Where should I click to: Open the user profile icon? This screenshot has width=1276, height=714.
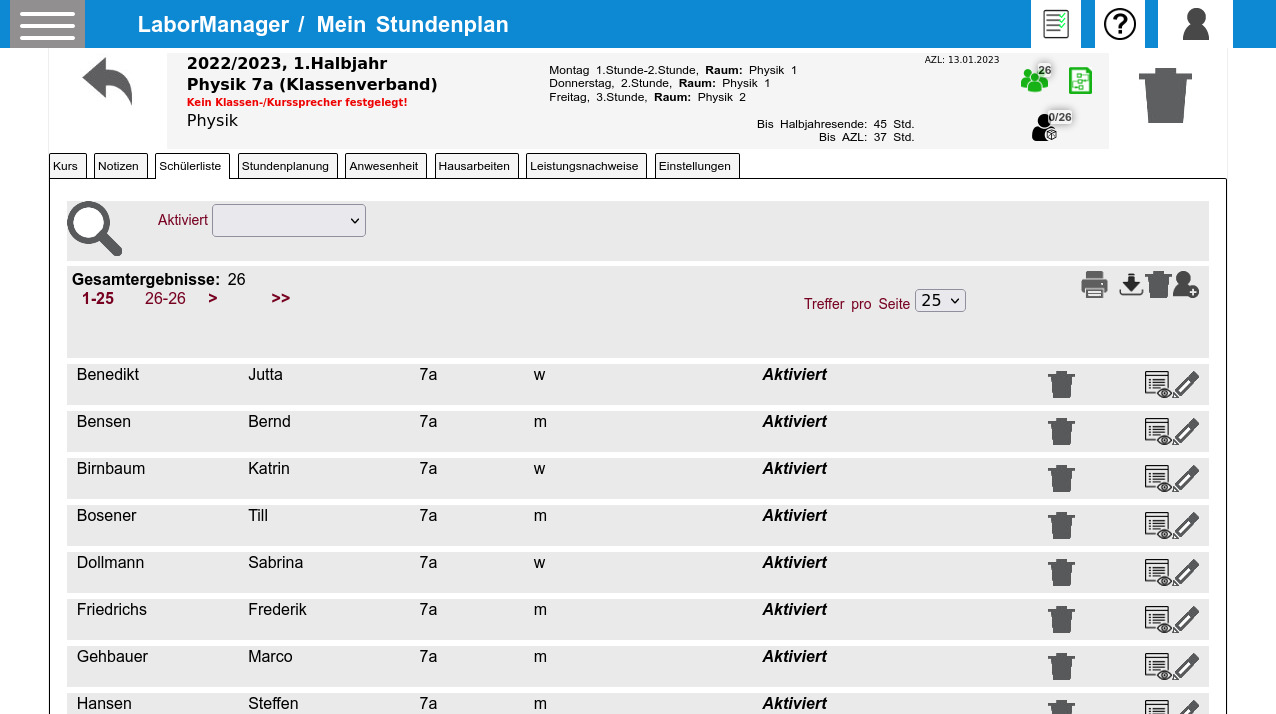pyautogui.click(x=1196, y=24)
